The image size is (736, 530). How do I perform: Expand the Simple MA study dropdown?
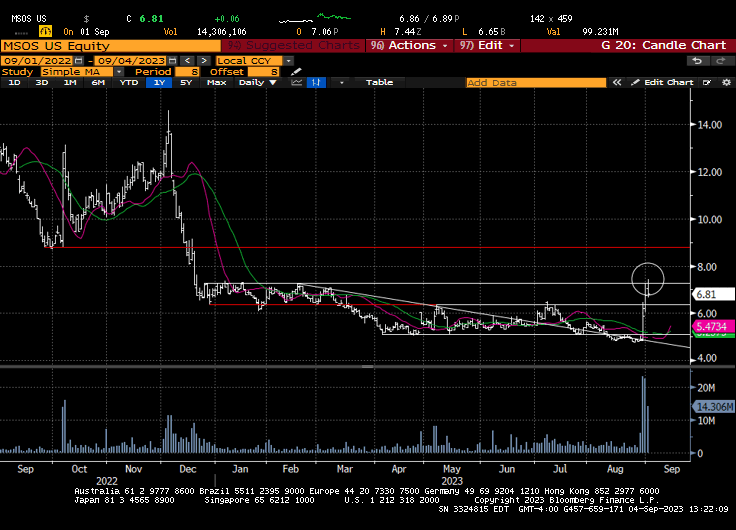click(119, 72)
